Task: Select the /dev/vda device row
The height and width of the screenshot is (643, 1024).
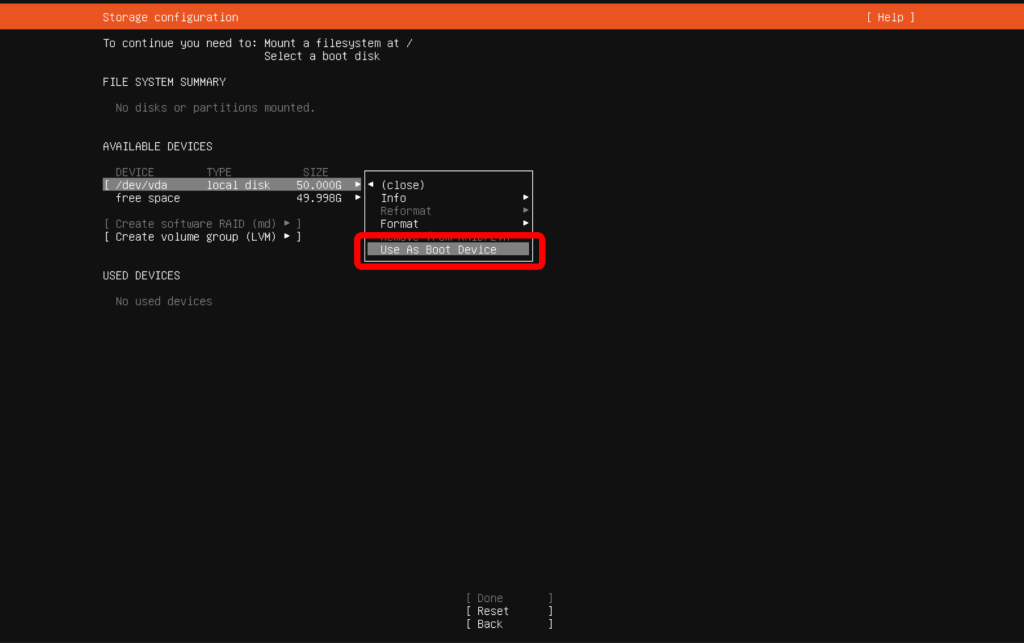Action: [x=232, y=185]
